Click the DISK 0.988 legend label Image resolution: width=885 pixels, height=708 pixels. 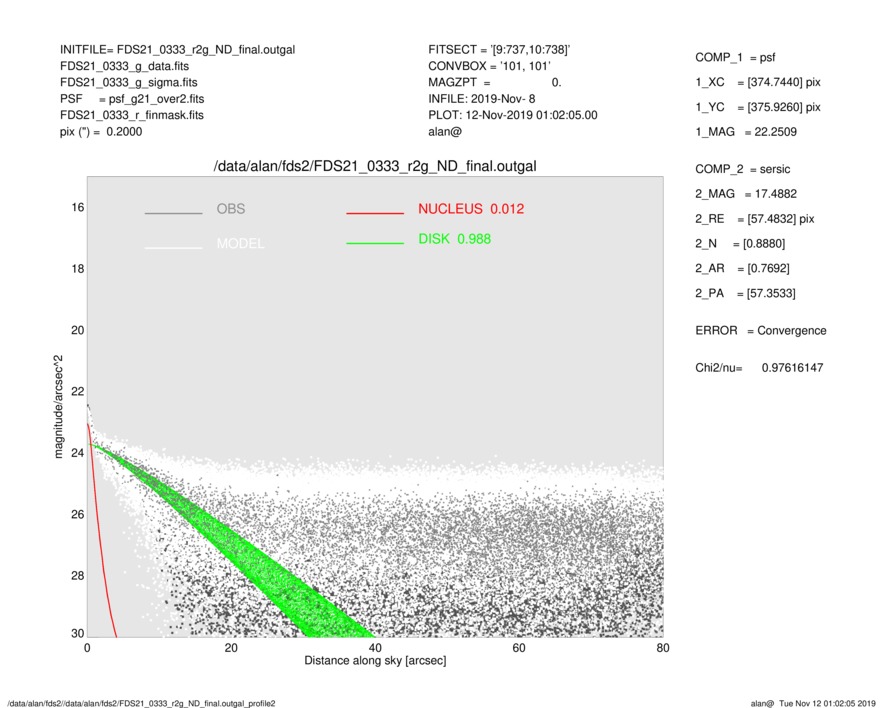click(x=454, y=239)
